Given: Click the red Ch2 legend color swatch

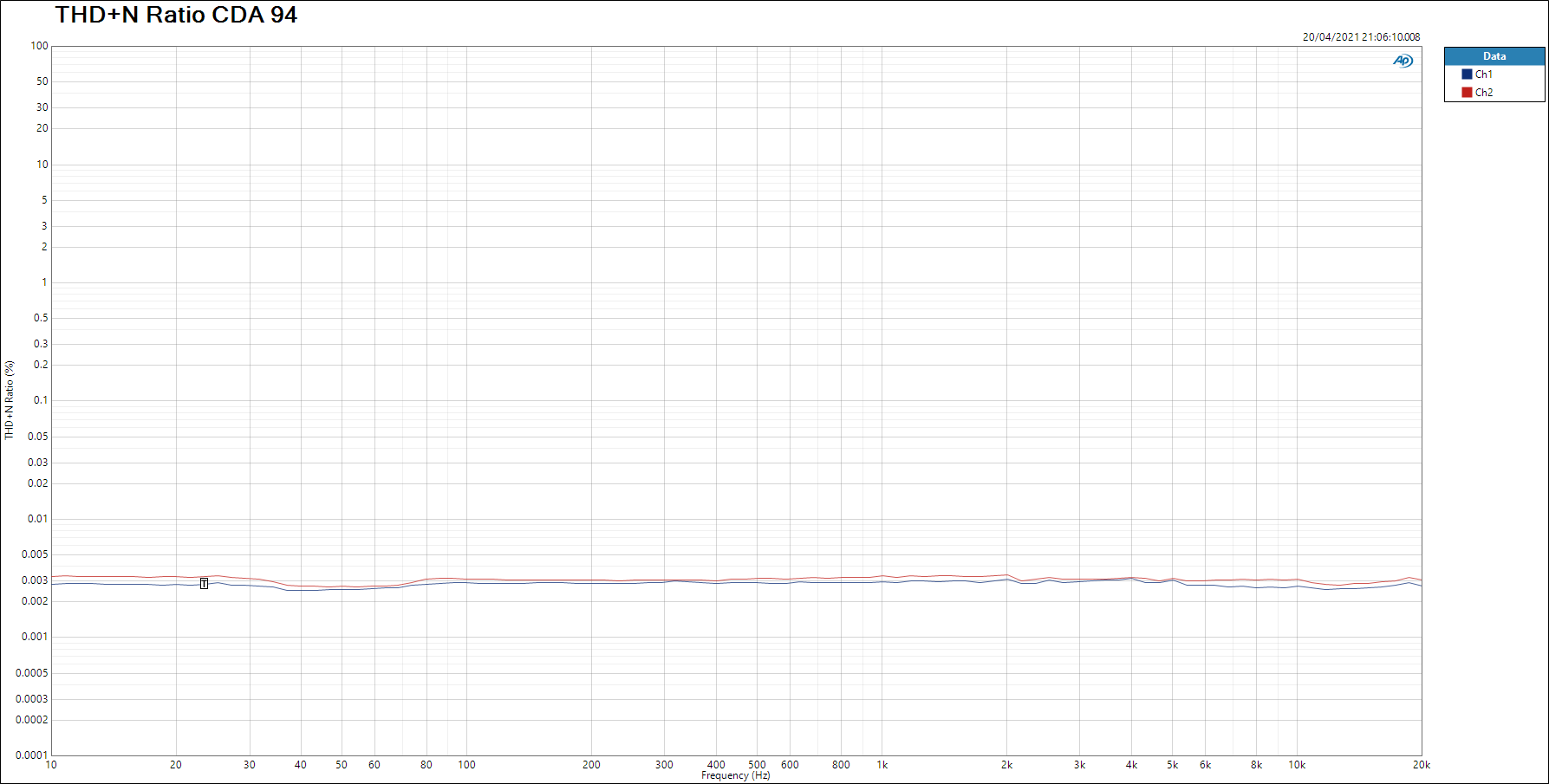Looking at the screenshot, I should pos(1467,93).
